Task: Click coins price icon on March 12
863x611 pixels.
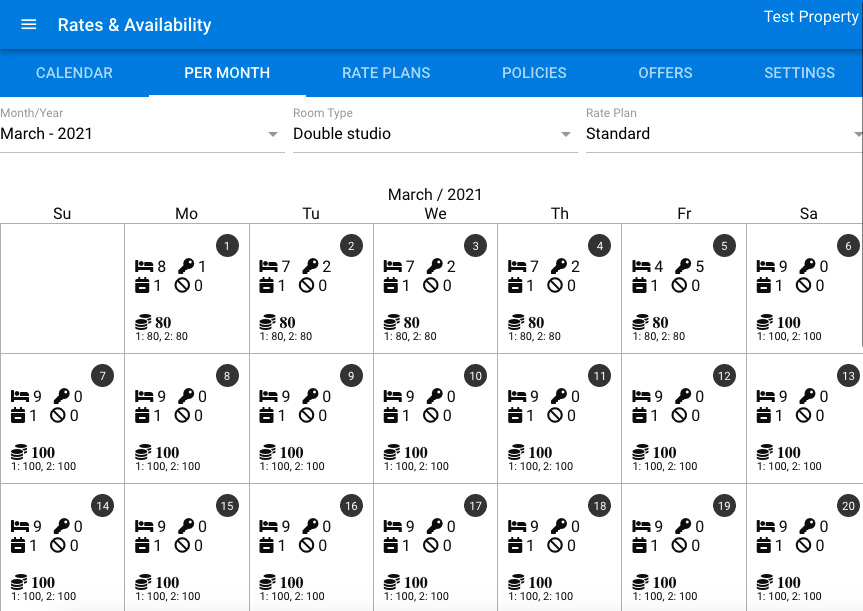Action: [x=641, y=452]
